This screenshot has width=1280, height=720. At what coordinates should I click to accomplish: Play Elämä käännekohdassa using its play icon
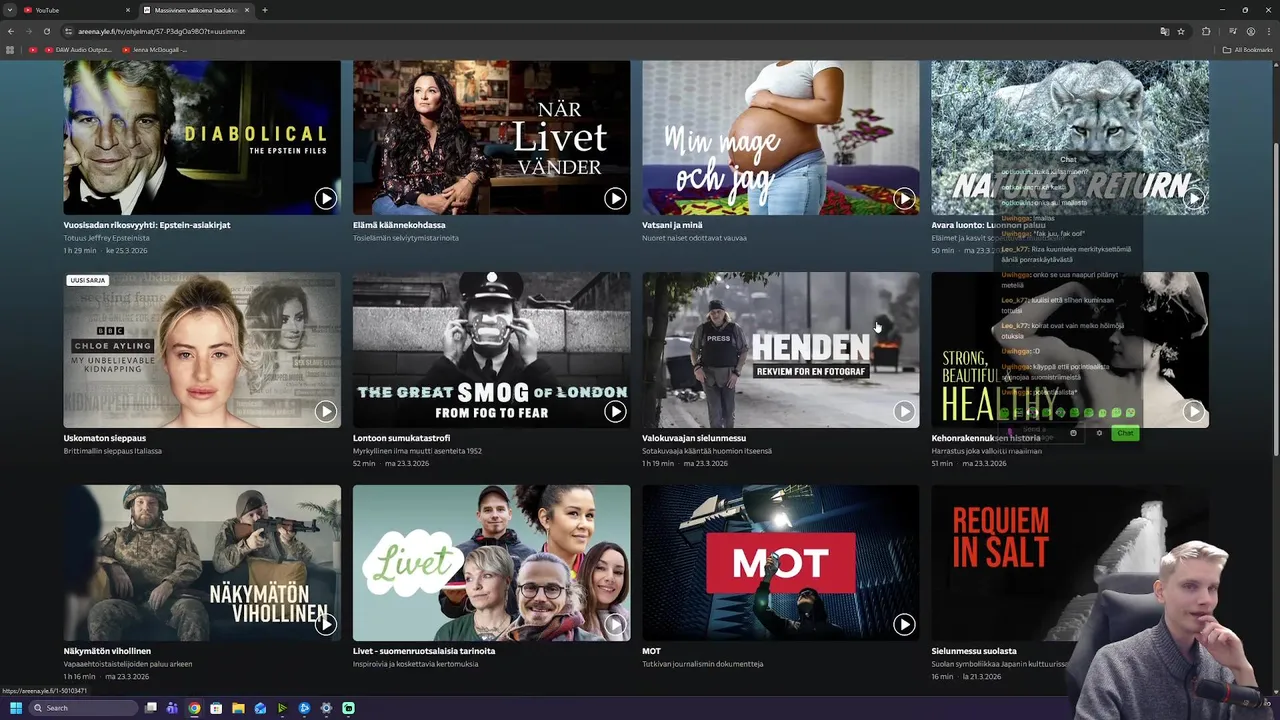click(x=615, y=198)
